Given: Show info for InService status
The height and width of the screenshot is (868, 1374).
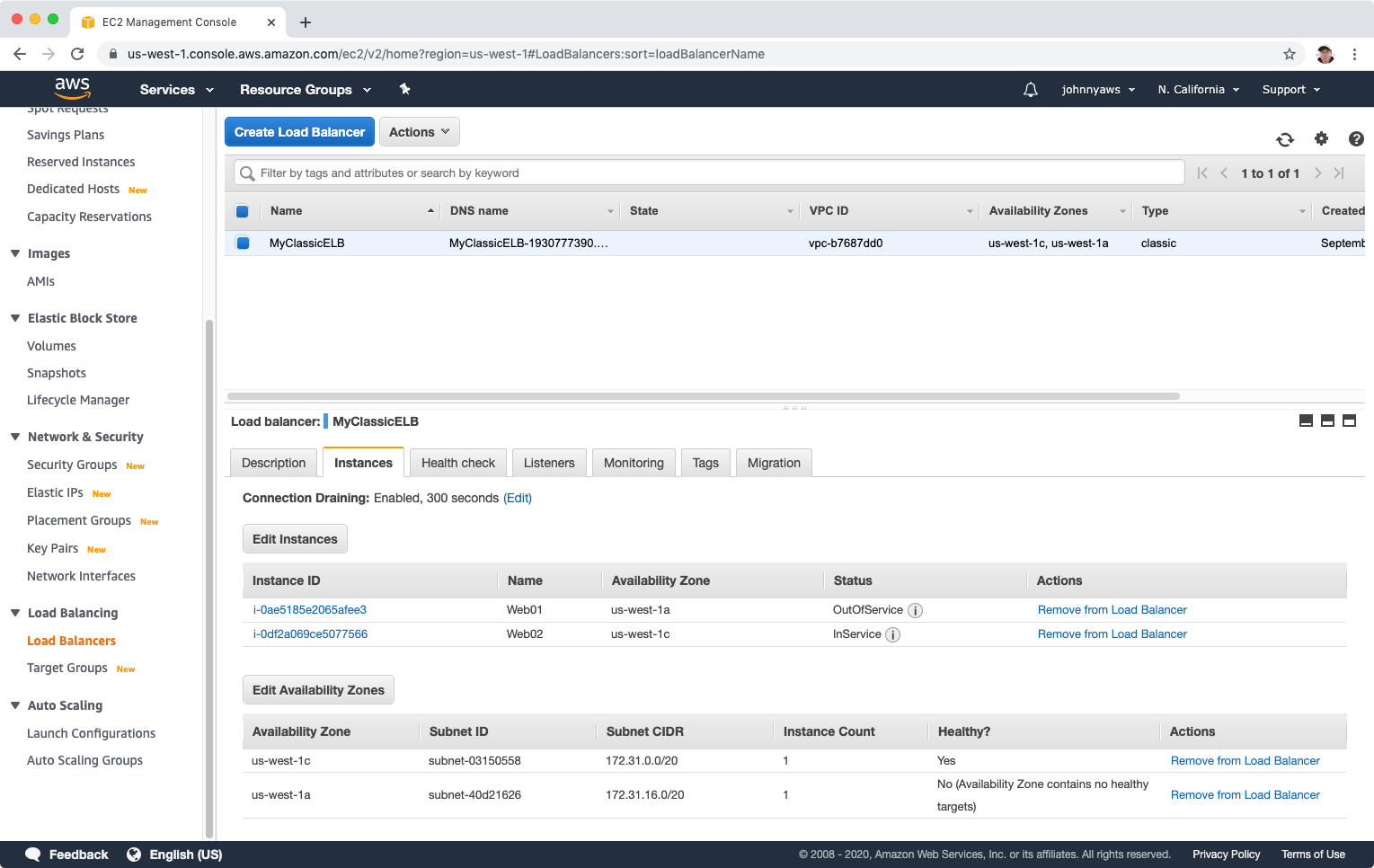Looking at the screenshot, I should pyautogui.click(x=893, y=634).
